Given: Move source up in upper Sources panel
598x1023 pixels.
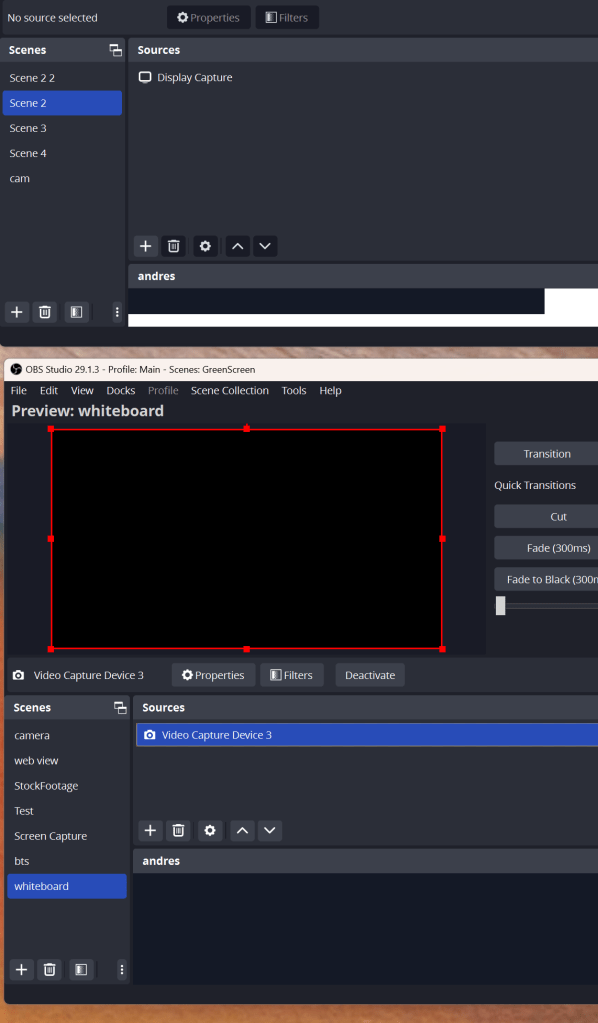Looking at the screenshot, I should pos(237,246).
